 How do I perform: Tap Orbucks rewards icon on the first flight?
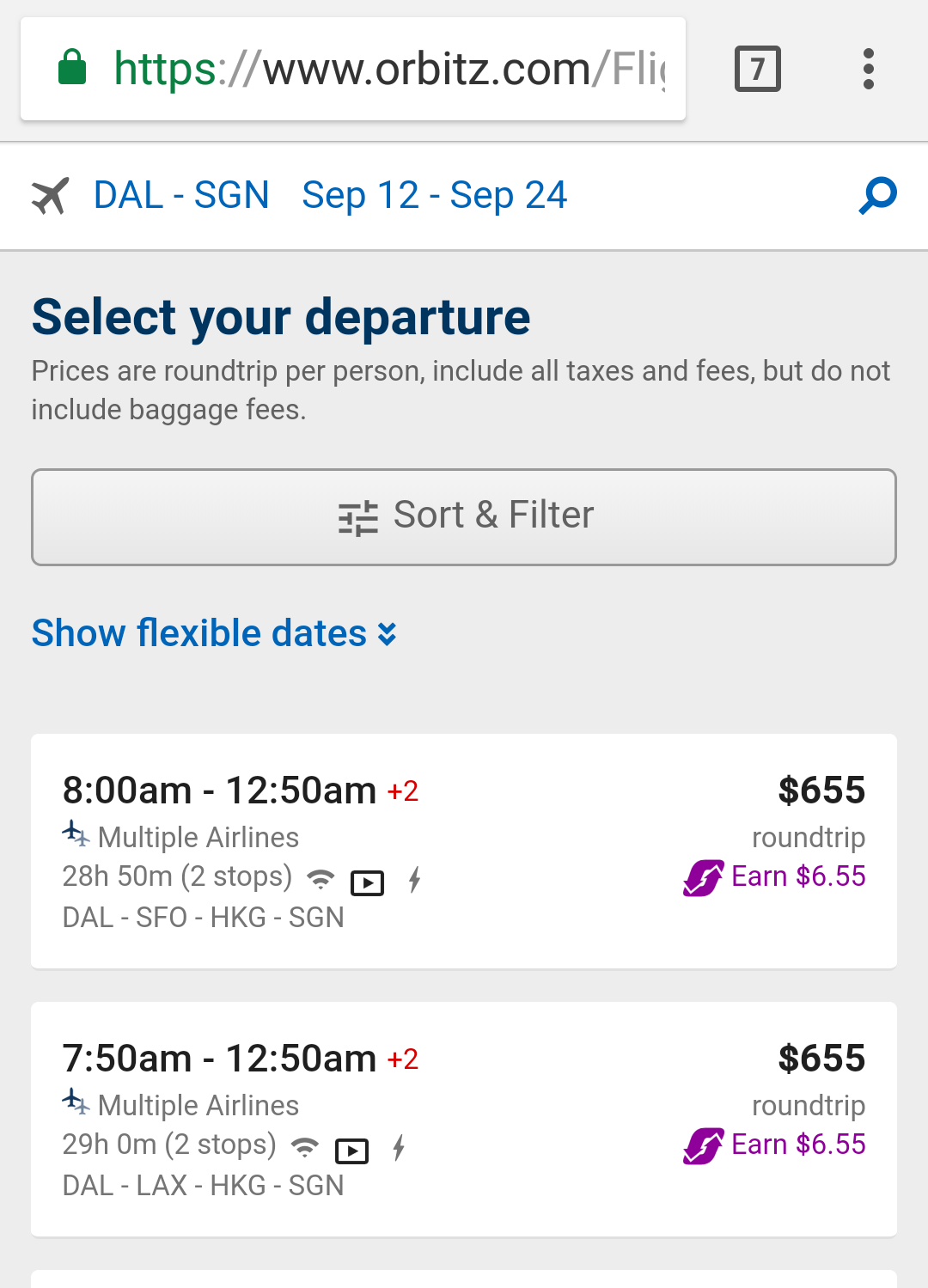click(x=704, y=878)
